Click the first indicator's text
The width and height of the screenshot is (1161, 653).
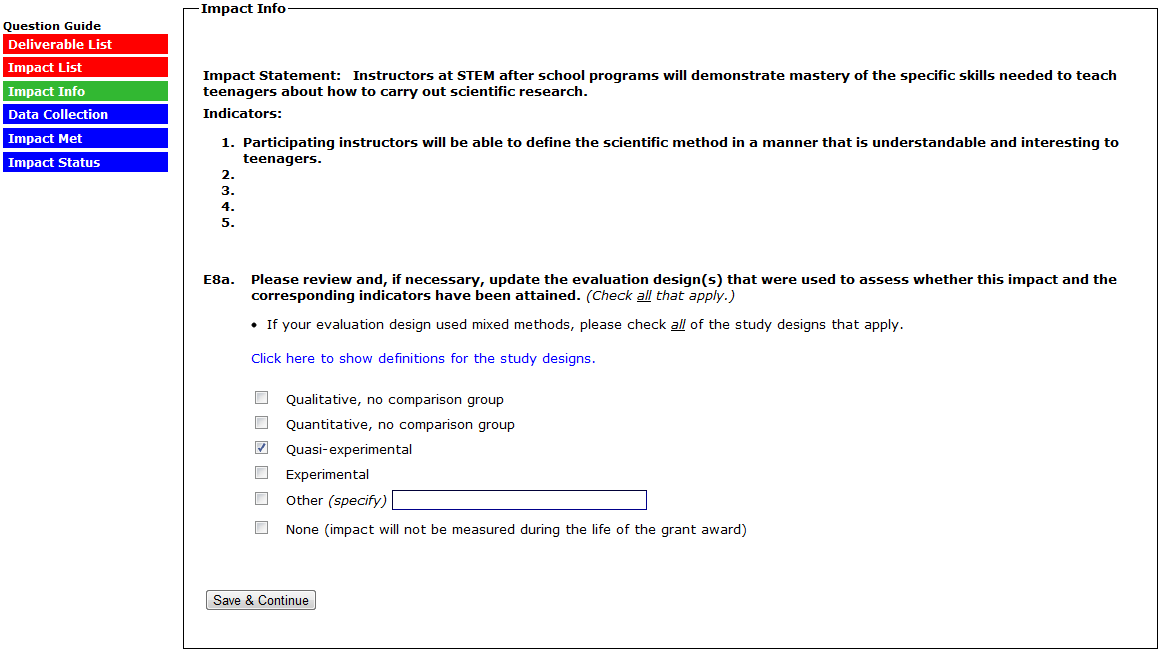[680, 143]
